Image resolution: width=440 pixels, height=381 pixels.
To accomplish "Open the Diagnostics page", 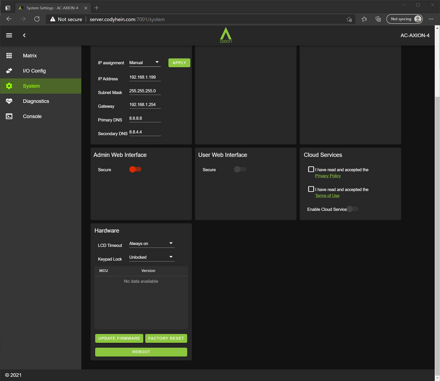I will [x=41, y=101].
